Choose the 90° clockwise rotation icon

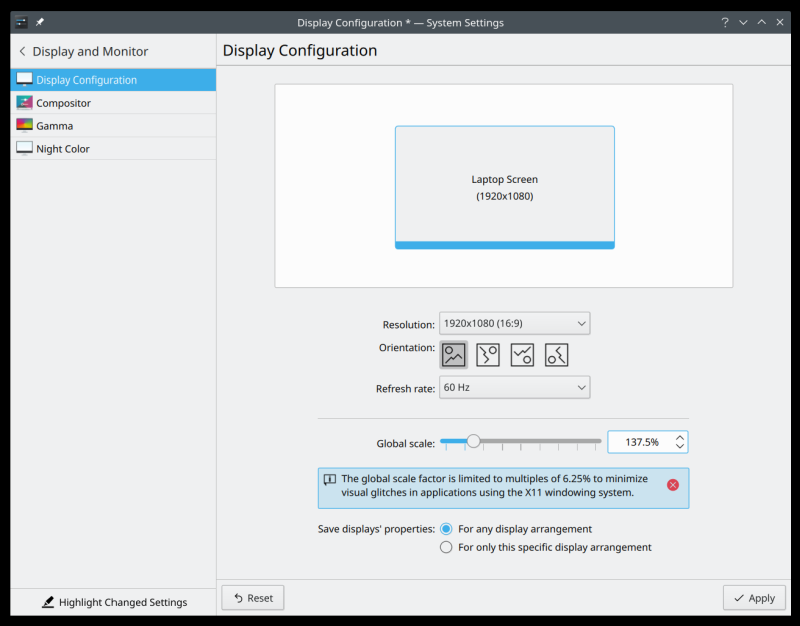click(x=488, y=354)
